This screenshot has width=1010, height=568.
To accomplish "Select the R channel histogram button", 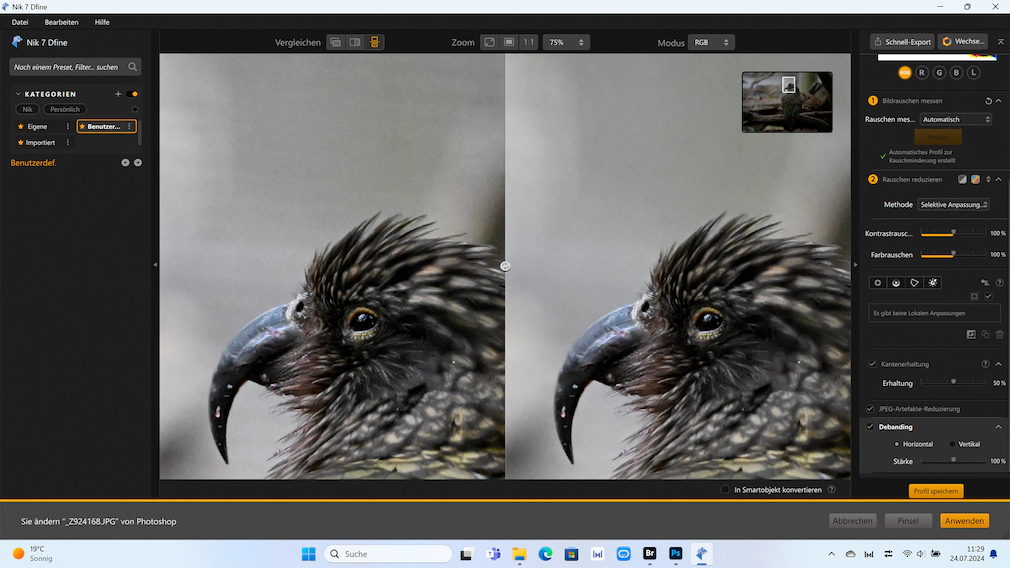I will 922,73.
